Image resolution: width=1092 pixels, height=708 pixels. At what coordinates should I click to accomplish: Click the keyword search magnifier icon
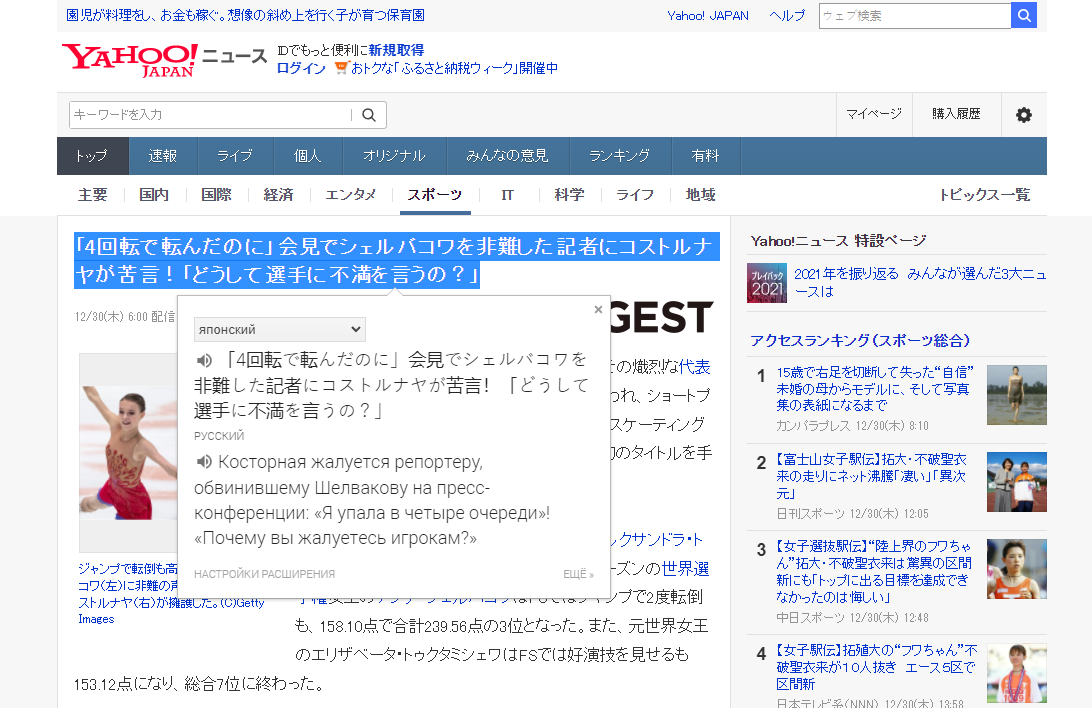point(369,115)
